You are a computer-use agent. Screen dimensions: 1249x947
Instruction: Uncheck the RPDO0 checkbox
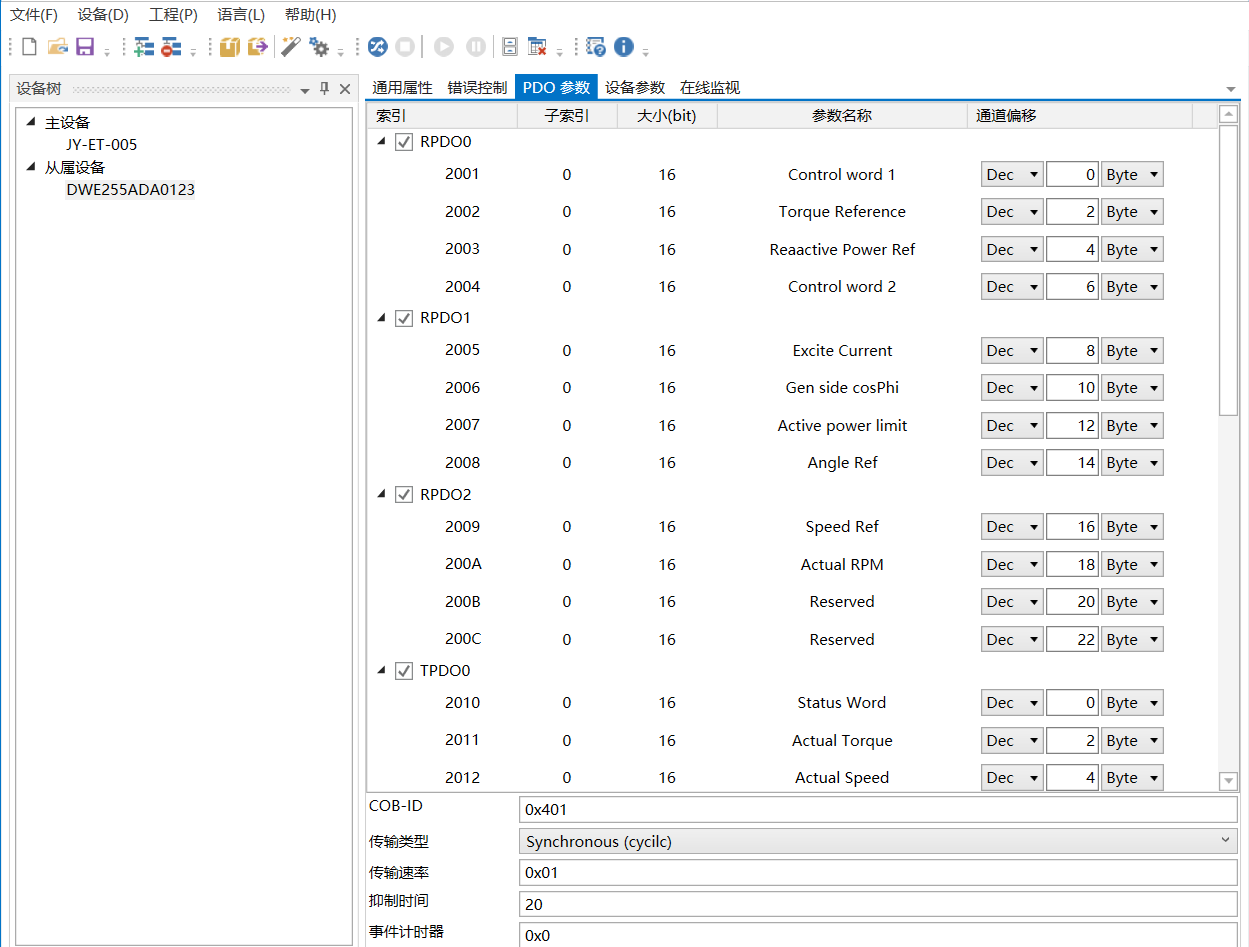point(404,142)
